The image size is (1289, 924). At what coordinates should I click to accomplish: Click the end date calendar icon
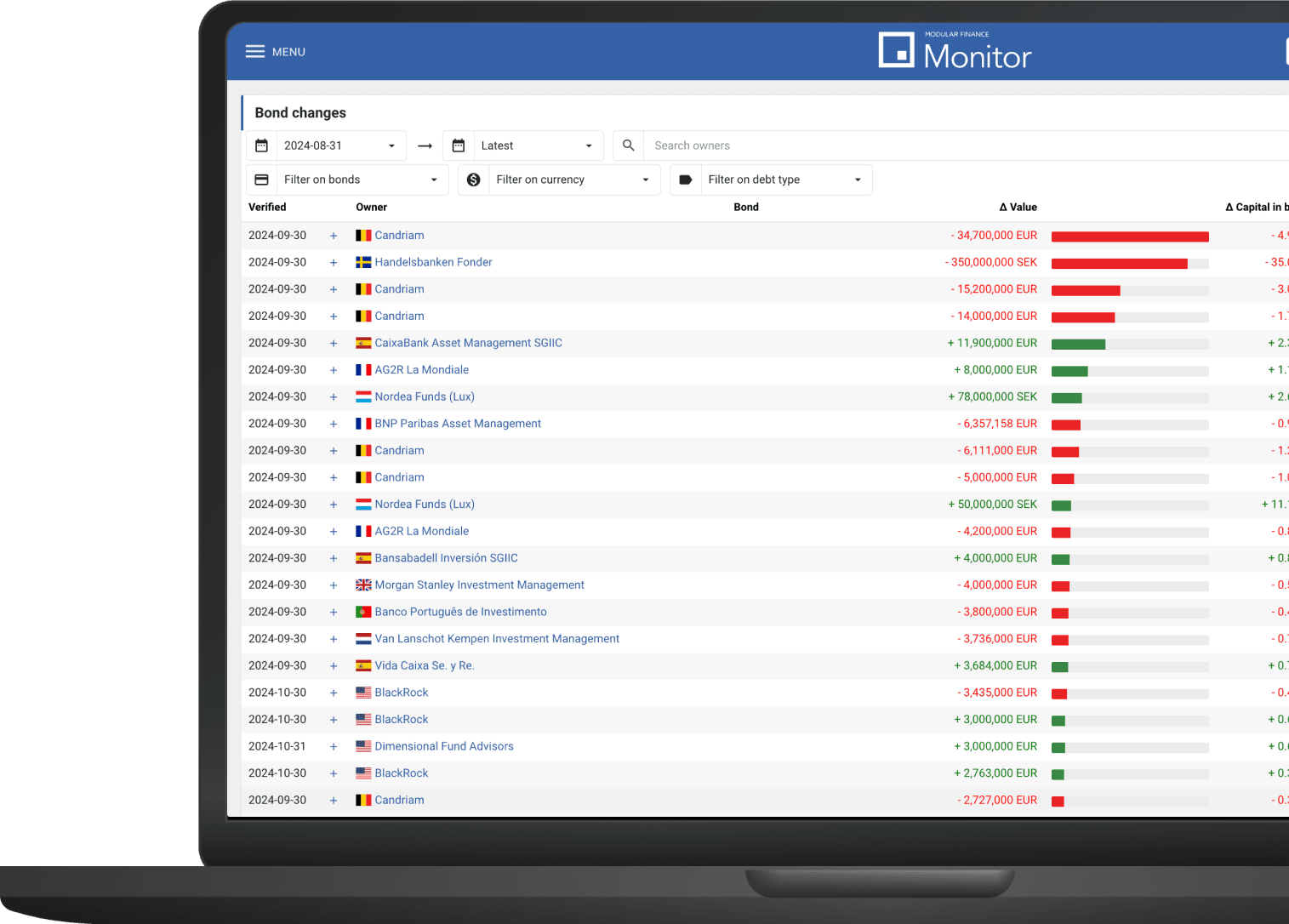coord(458,145)
